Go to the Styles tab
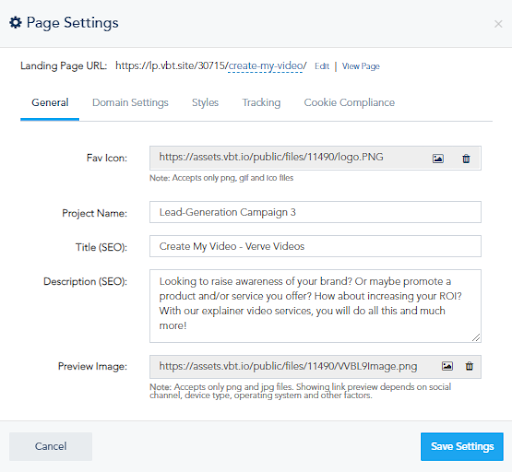This screenshot has height=472, width=512. 205,102
